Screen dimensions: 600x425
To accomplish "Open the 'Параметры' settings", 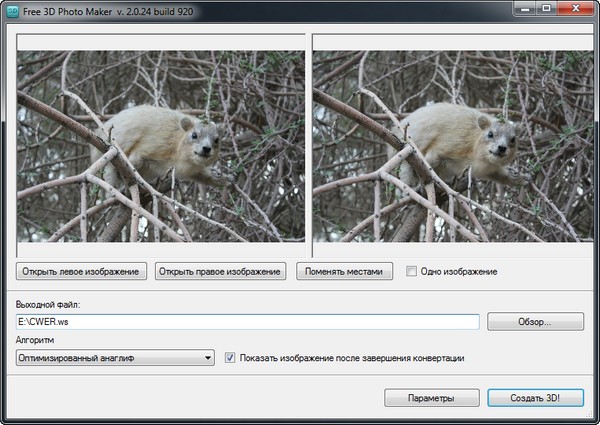I will coord(431,398).
